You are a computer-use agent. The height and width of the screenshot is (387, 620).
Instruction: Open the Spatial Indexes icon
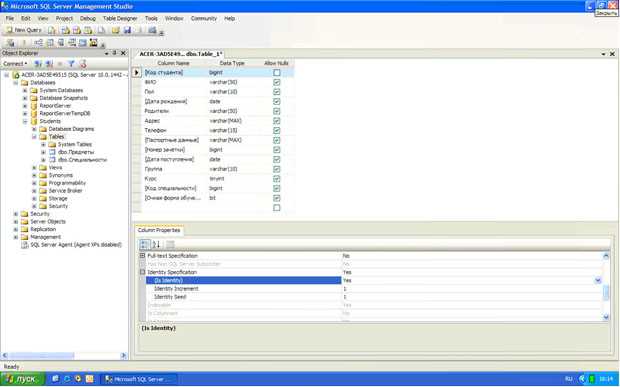tap(93, 42)
